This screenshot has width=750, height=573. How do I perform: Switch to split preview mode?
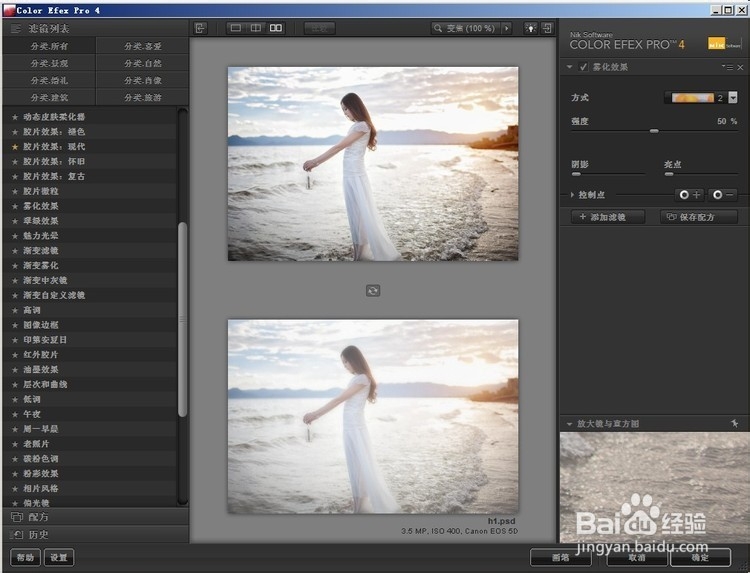point(256,28)
